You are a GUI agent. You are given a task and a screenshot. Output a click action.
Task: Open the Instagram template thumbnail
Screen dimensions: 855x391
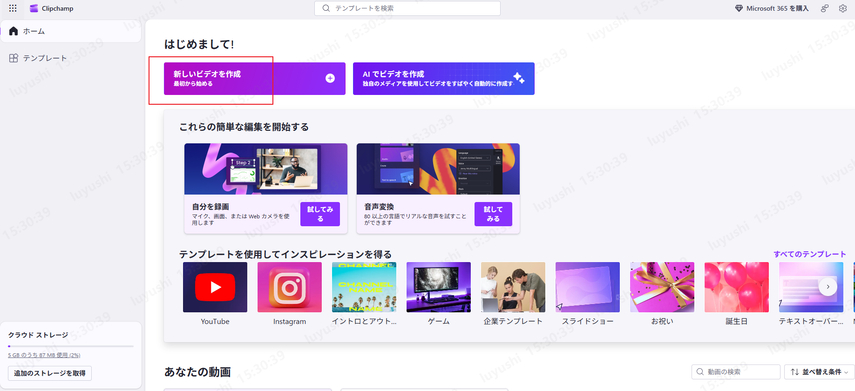pos(290,287)
